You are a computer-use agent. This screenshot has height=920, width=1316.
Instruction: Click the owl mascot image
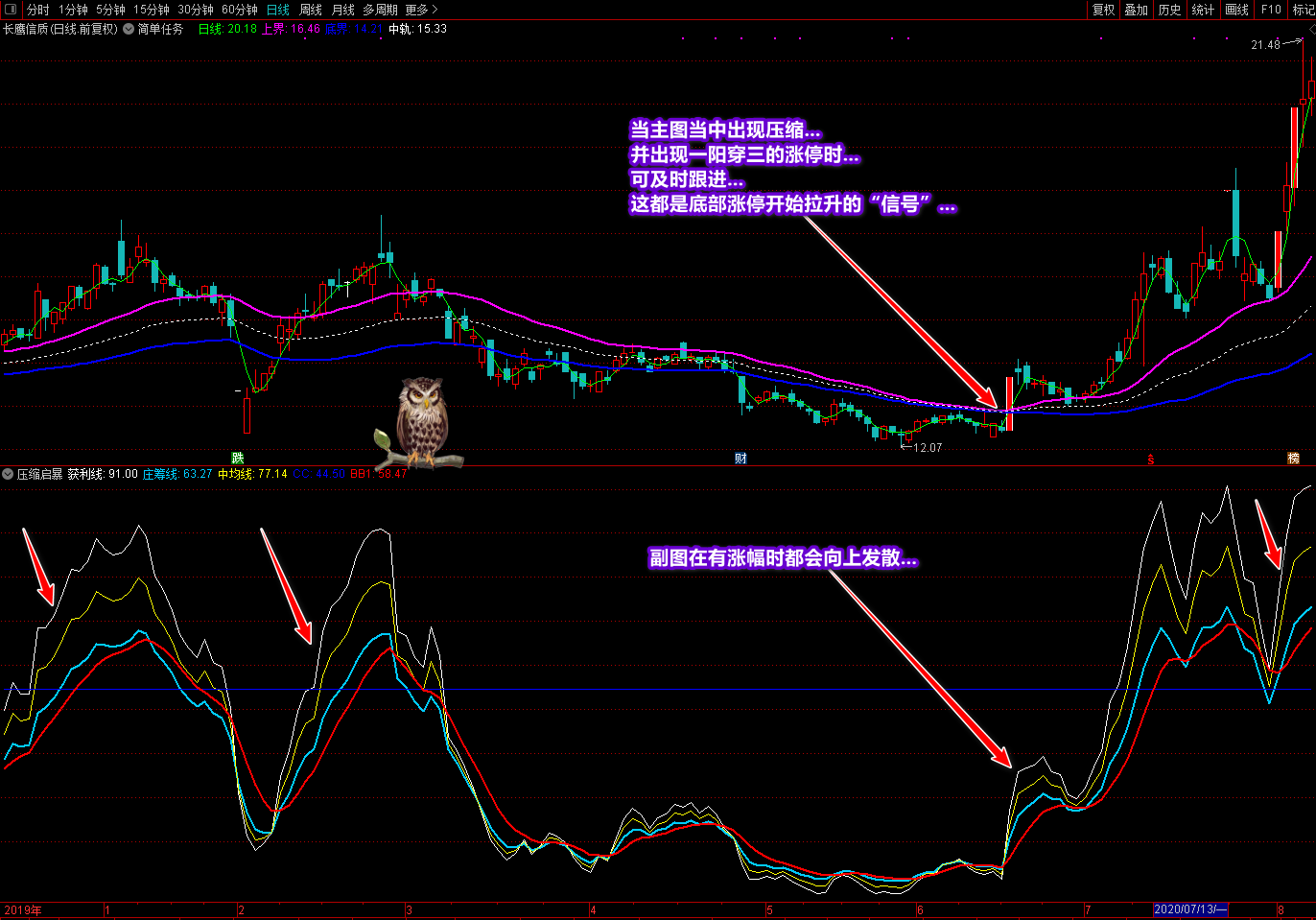pos(421,422)
